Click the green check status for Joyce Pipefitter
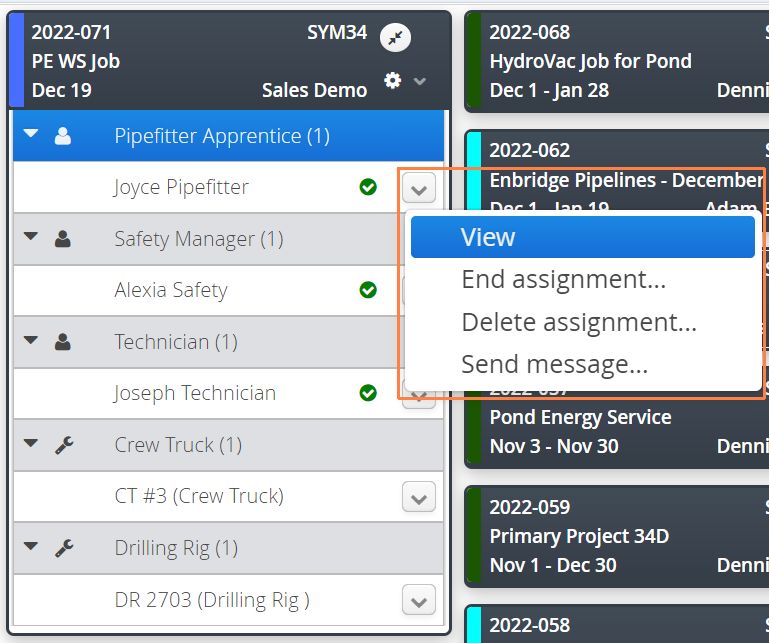 point(368,187)
